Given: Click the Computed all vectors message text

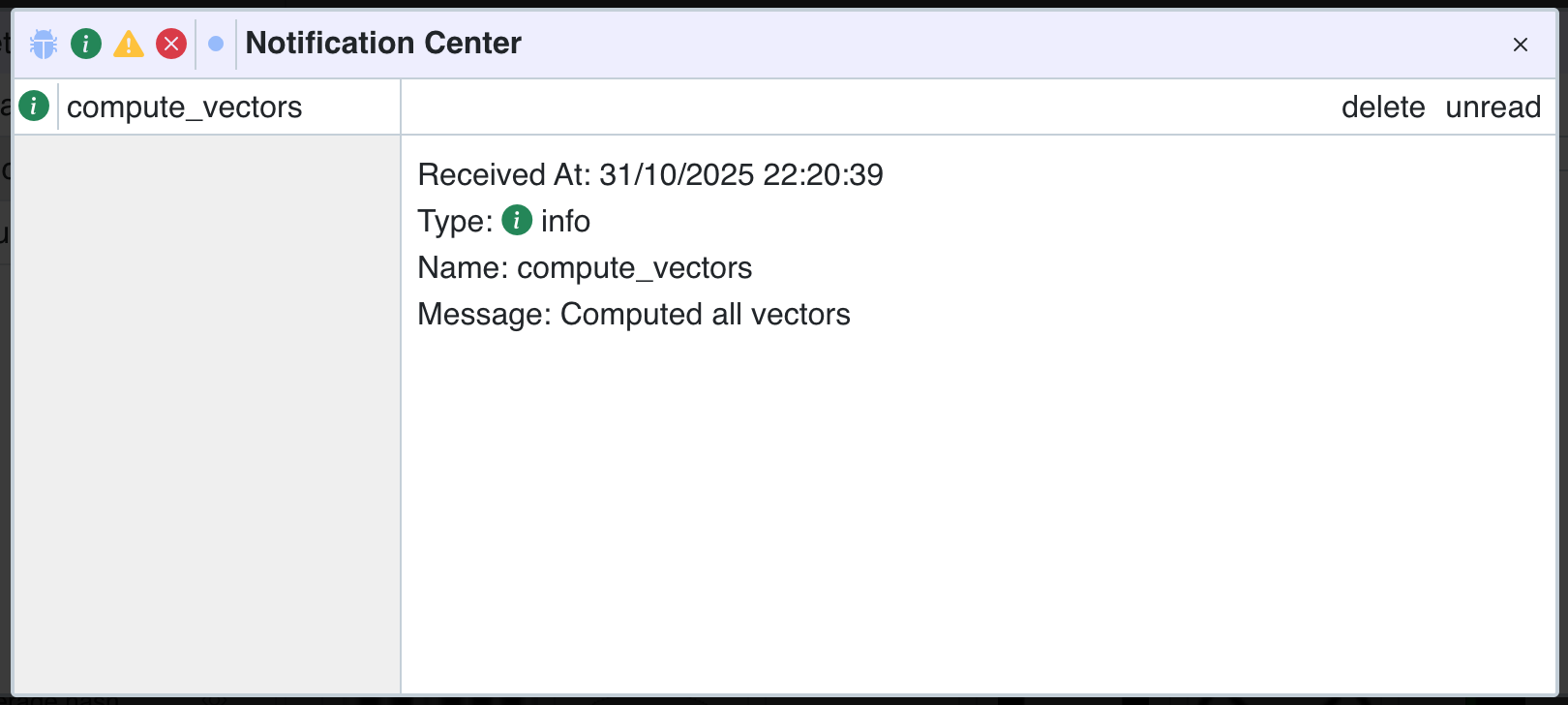Looking at the screenshot, I should click(634, 314).
